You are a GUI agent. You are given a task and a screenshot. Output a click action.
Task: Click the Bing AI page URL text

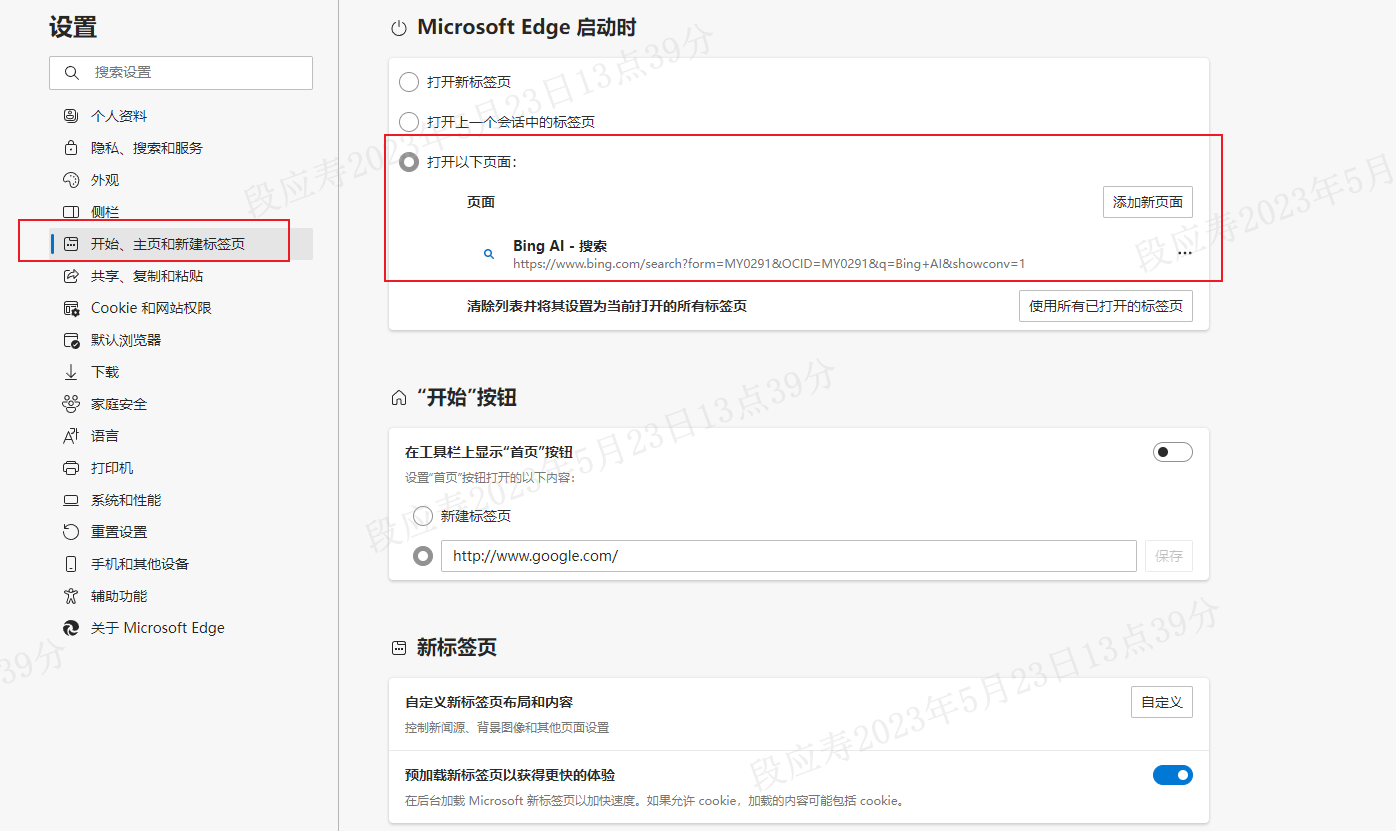tap(769, 264)
